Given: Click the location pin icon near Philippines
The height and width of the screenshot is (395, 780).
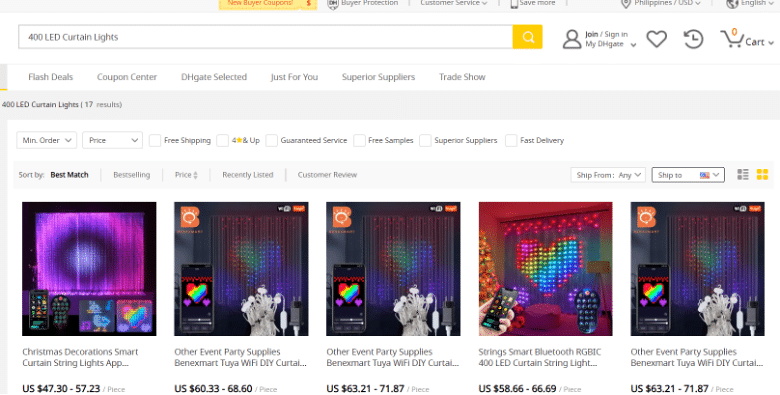Looking at the screenshot, I should [626, 4].
